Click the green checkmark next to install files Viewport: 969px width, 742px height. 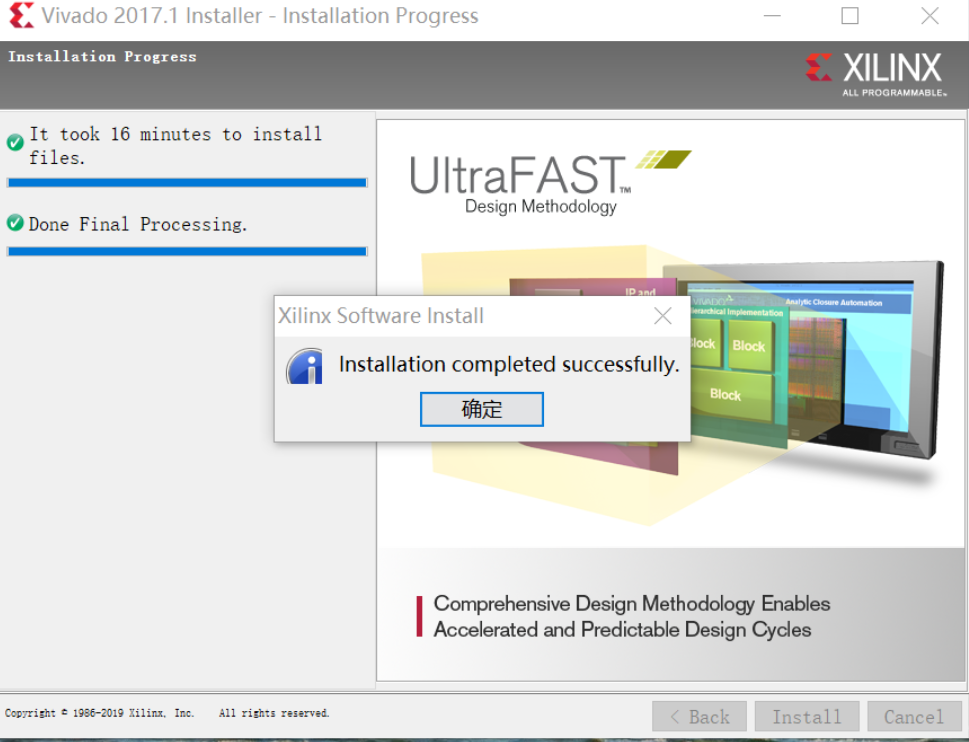click(x=15, y=143)
